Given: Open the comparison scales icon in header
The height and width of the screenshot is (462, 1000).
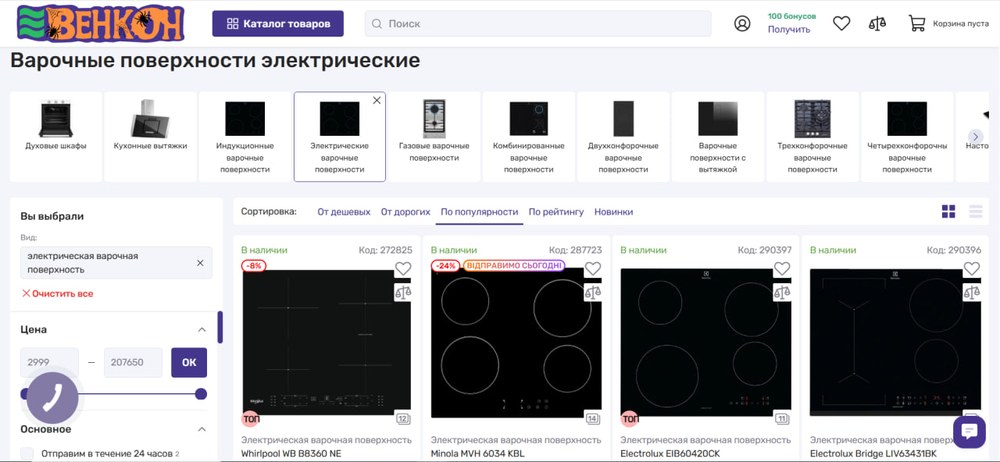Looking at the screenshot, I should tap(877, 23).
